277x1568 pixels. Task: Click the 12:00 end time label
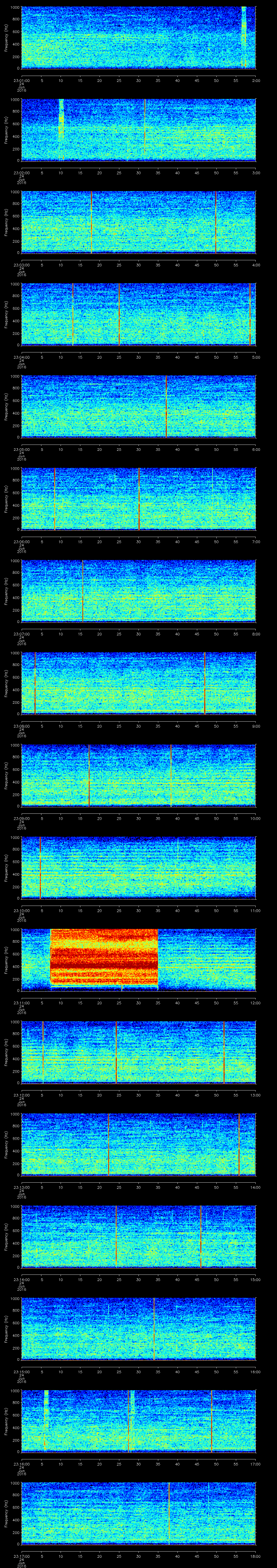[x=255, y=1003]
